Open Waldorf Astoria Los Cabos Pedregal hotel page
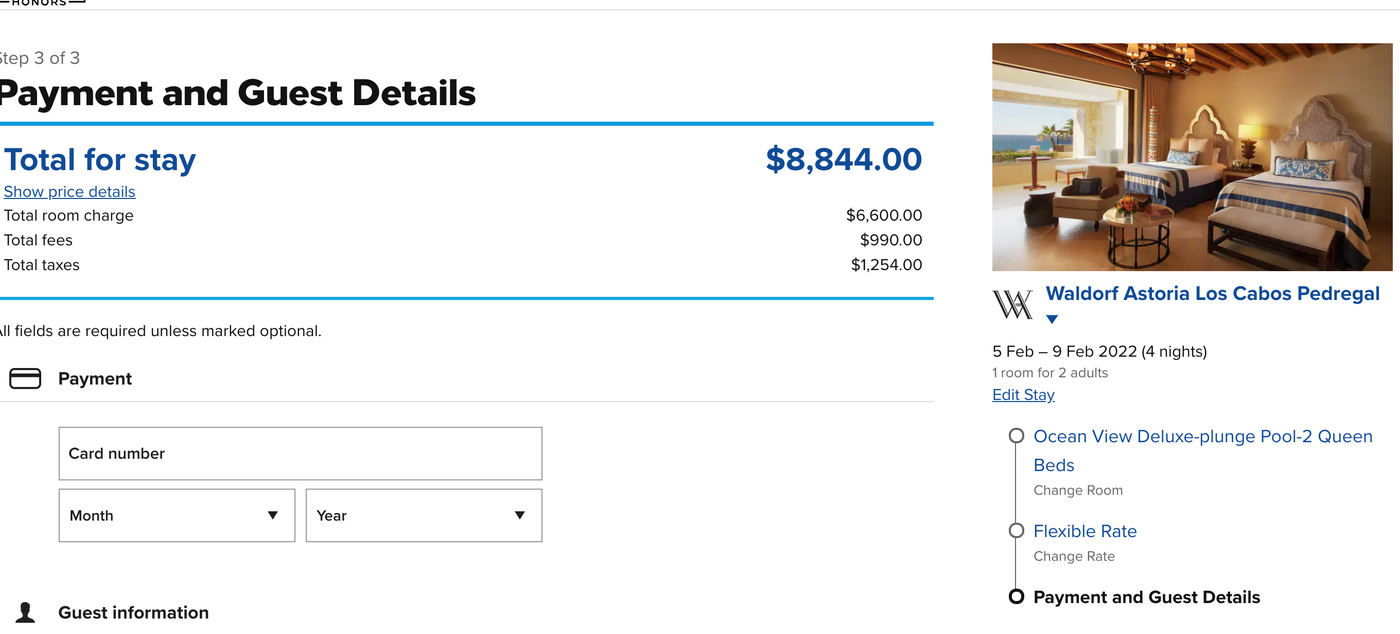 click(x=1212, y=293)
